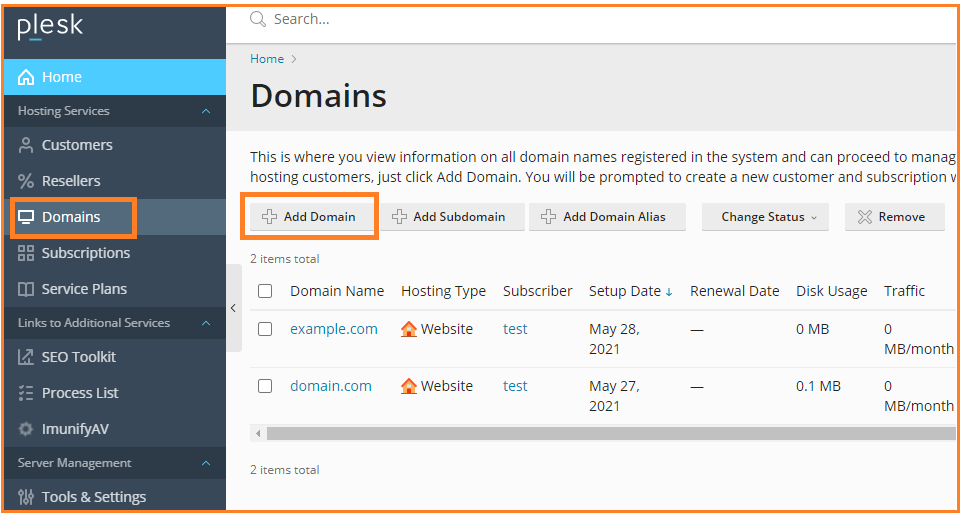Click the Process List icon

point(26,393)
